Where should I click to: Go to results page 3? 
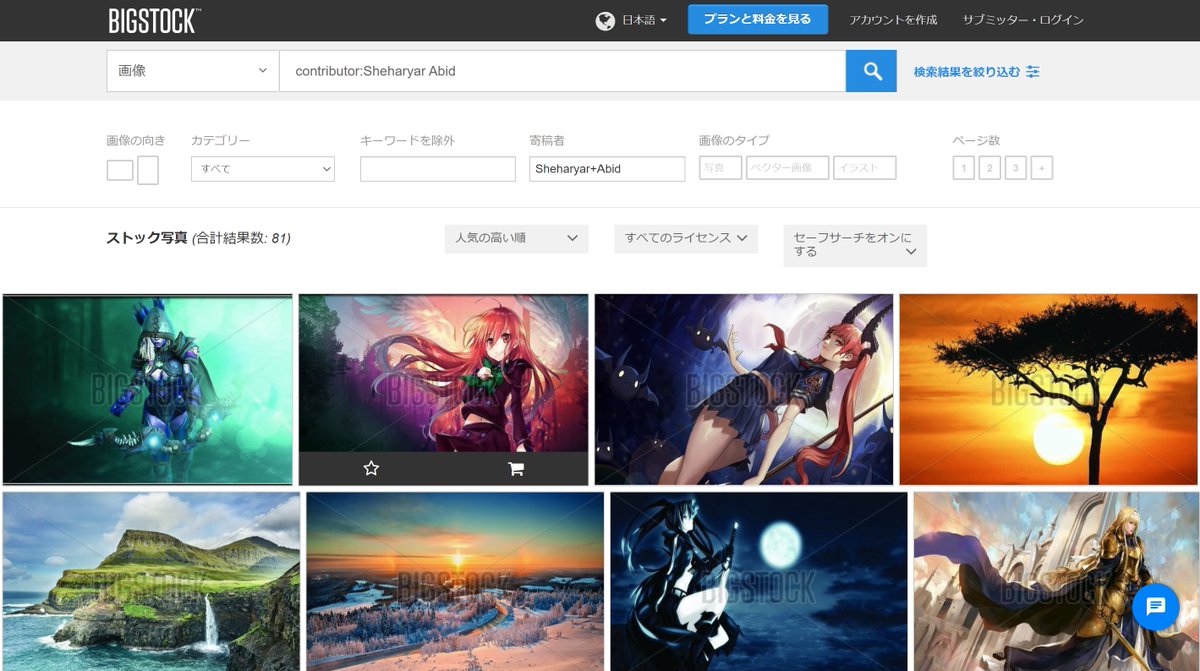[1015, 169]
